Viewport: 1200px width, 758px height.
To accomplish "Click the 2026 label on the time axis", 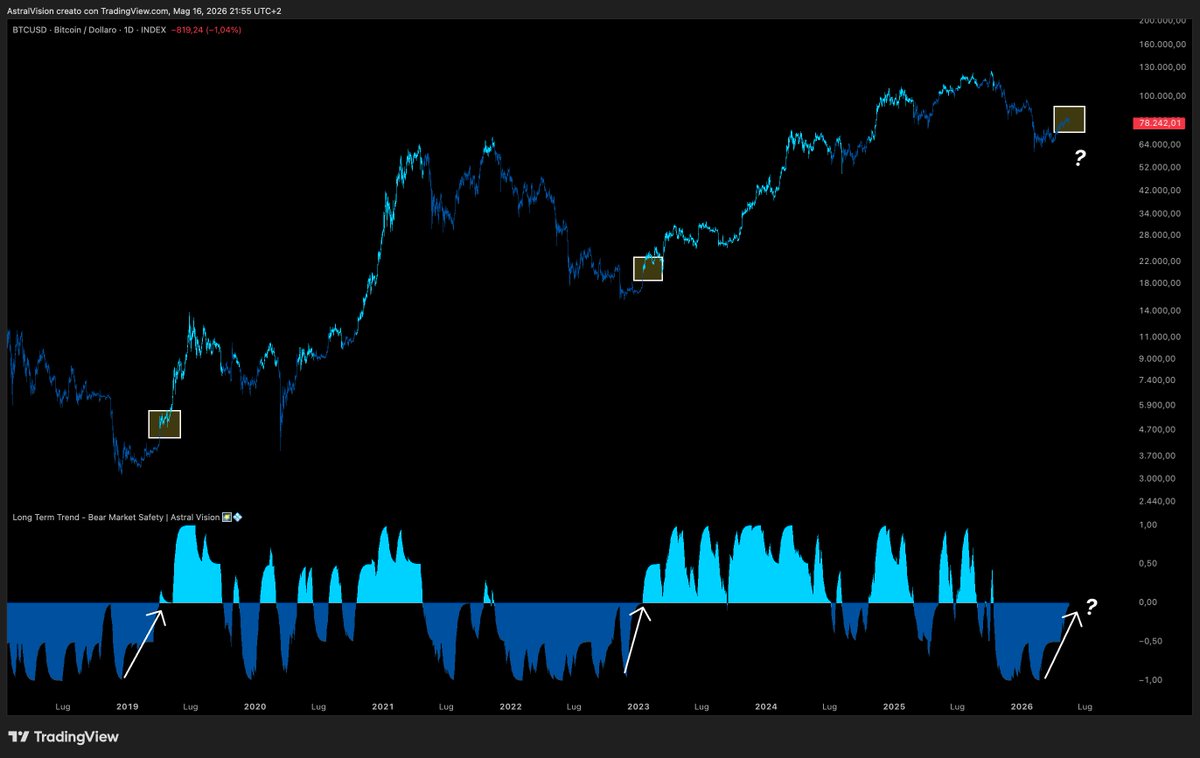I will tap(1022, 706).
